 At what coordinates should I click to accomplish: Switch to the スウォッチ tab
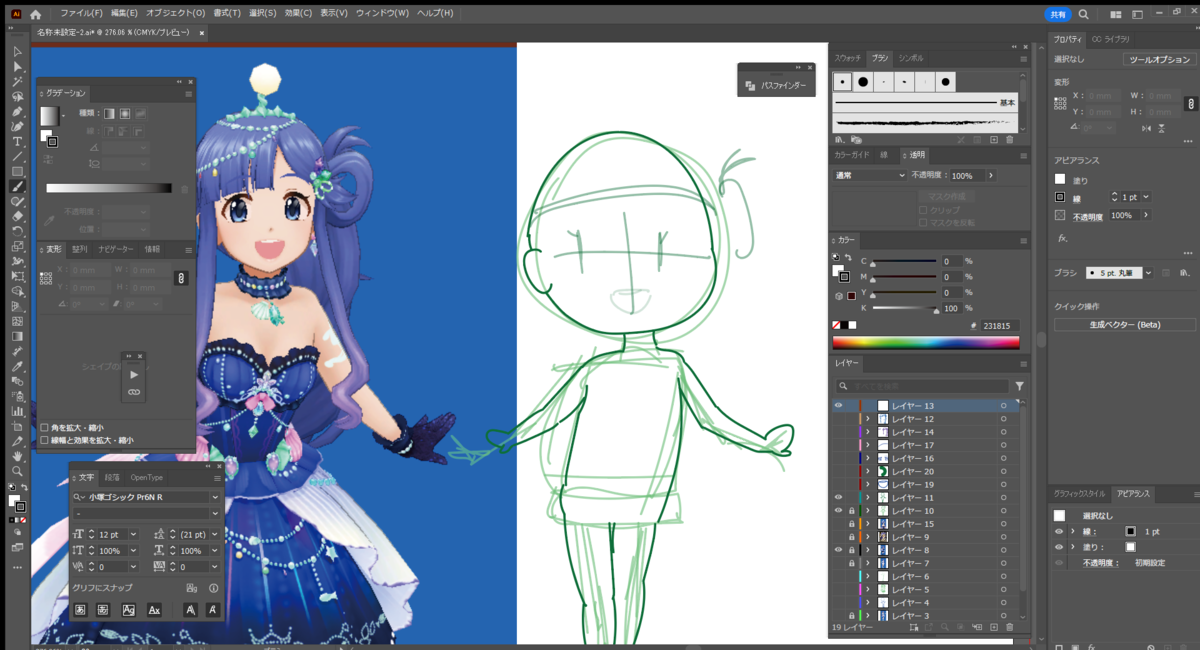[848, 58]
